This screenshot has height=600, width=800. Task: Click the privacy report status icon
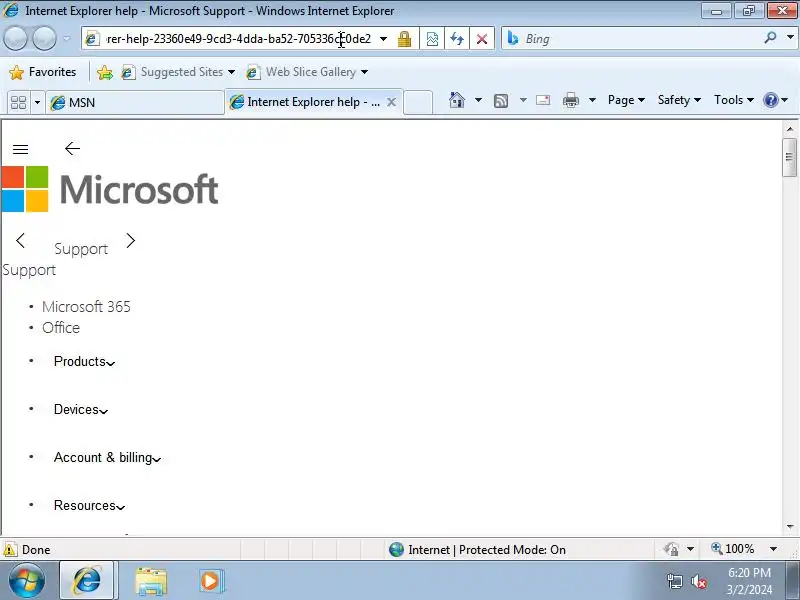click(x=671, y=549)
